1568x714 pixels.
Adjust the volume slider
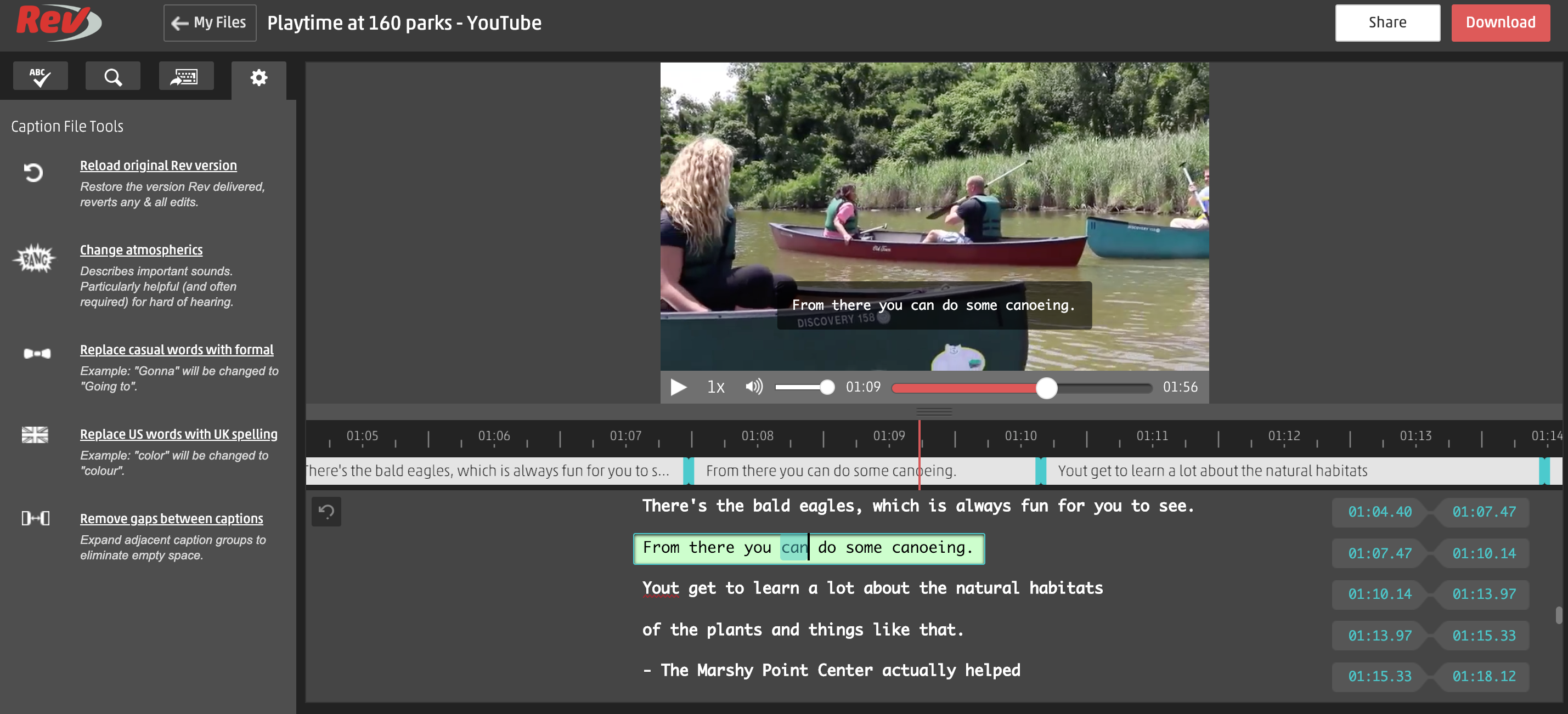[827, 387]
